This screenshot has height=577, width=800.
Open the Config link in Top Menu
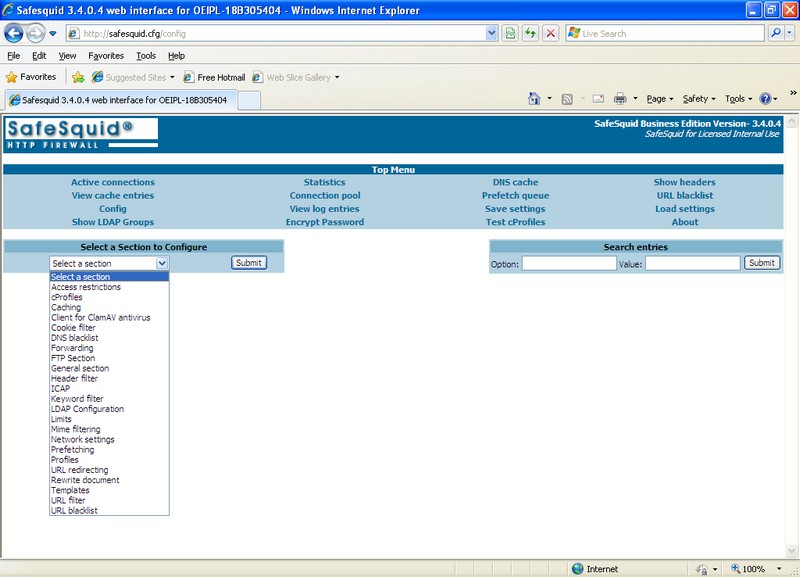tap(113, 209)
